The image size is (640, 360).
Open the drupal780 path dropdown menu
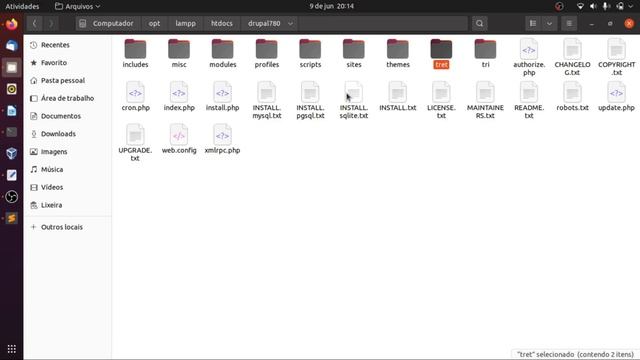(x=290, y=24)
